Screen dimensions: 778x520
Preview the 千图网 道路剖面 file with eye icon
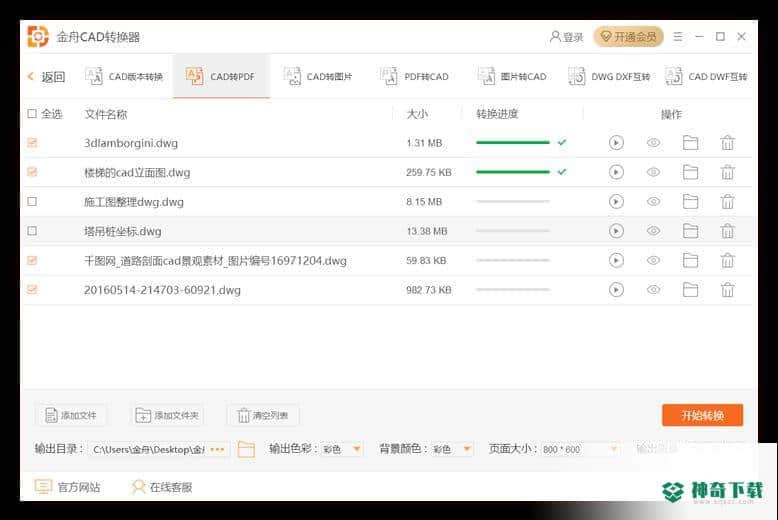click(653, 260)
